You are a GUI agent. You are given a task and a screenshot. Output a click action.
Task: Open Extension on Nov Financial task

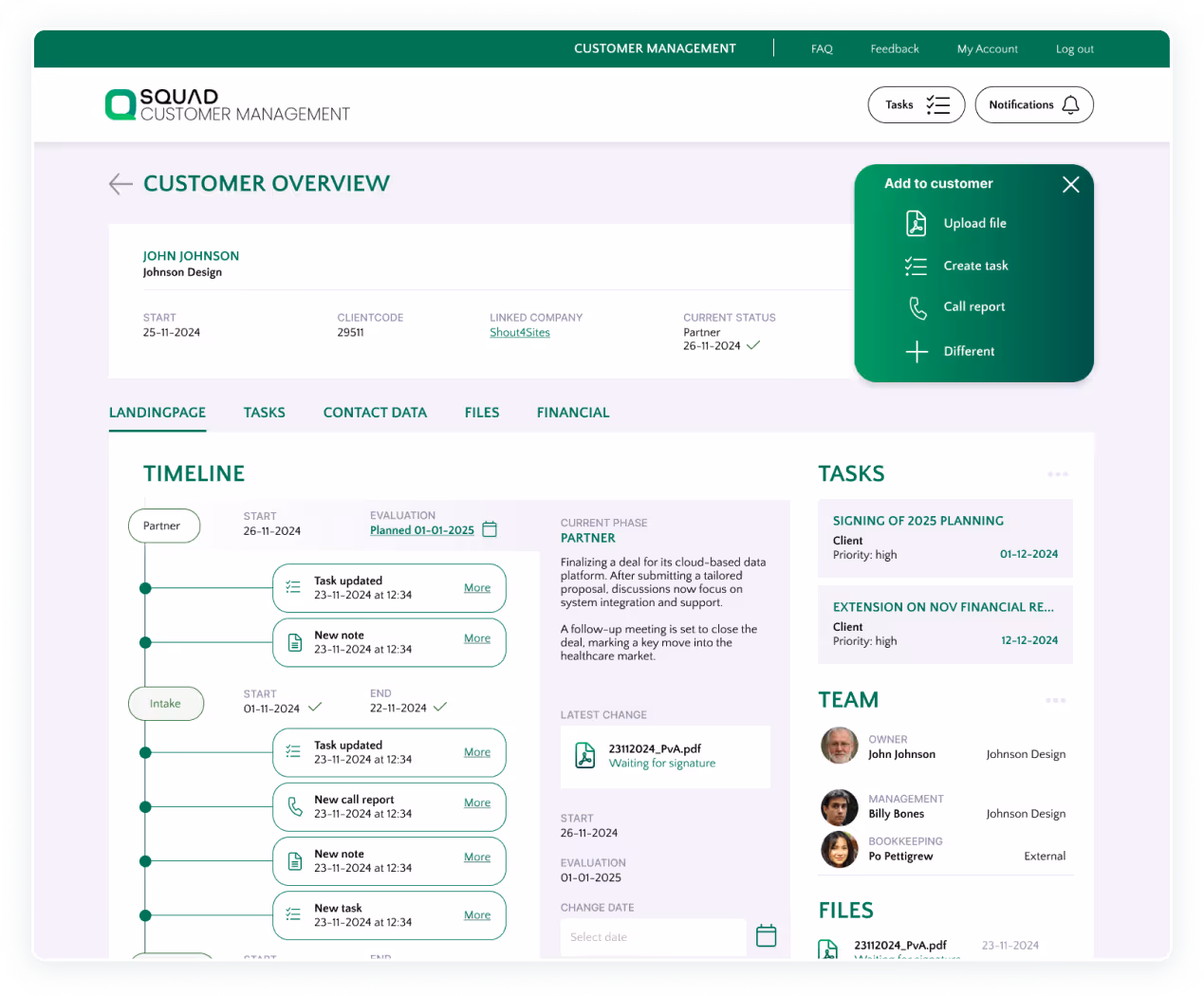(945, 624)
